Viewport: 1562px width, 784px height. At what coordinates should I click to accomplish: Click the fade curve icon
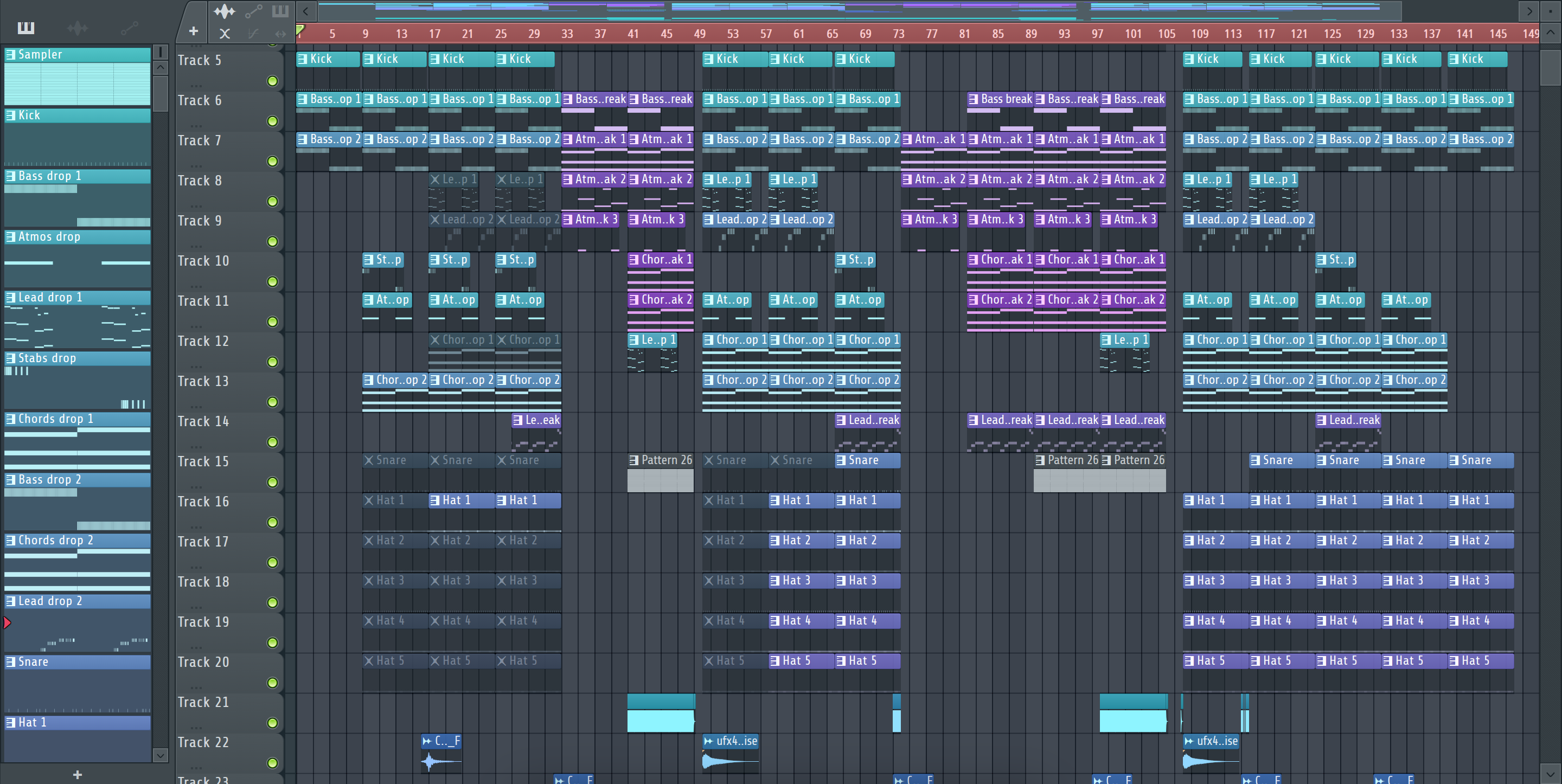(253, 34)
